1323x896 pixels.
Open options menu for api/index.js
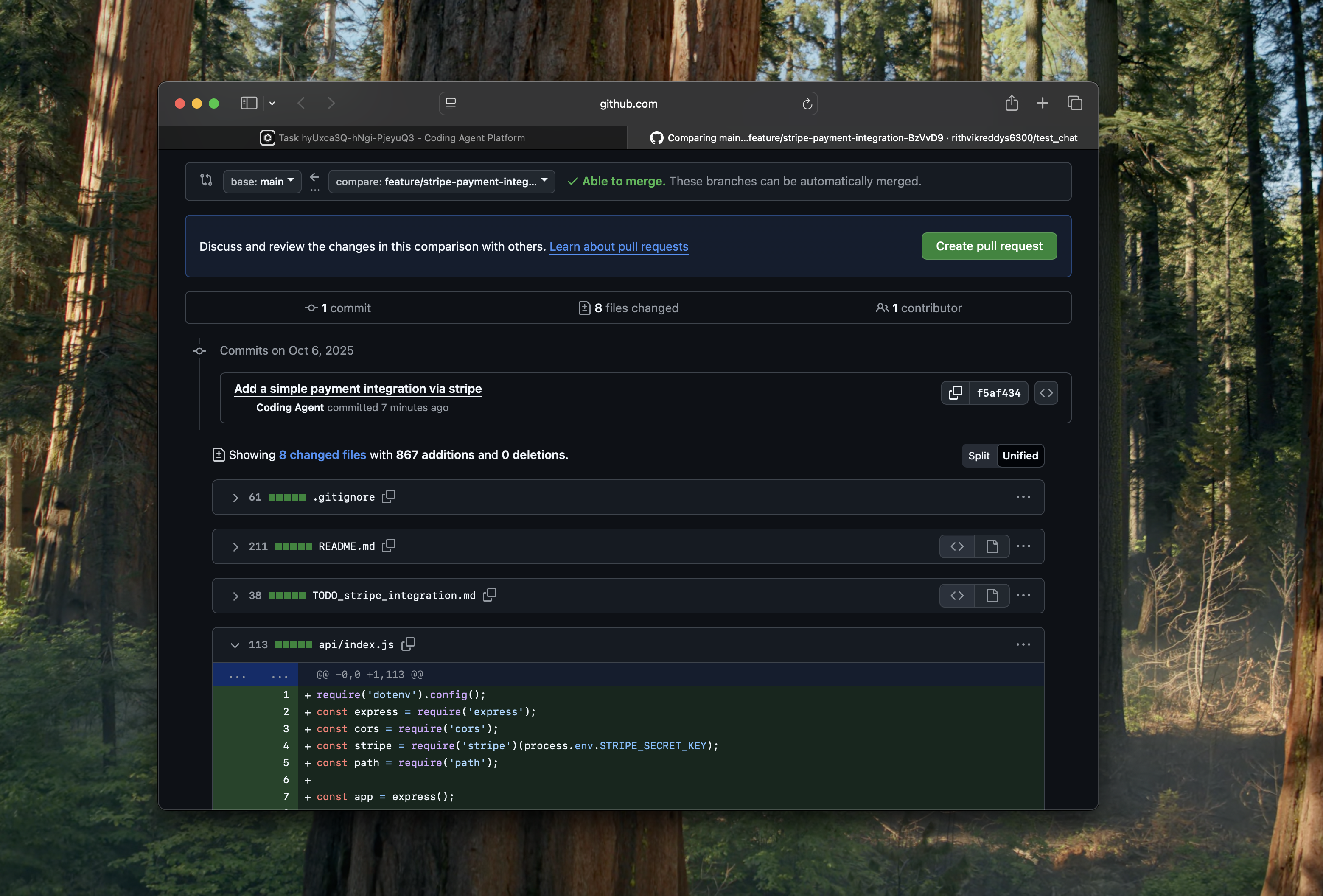[1023, 644]
